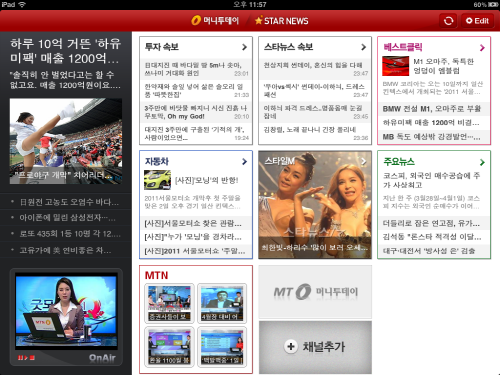
Task: Tap the battery indicator in the status bar
Action: click(x=493, y=5)
